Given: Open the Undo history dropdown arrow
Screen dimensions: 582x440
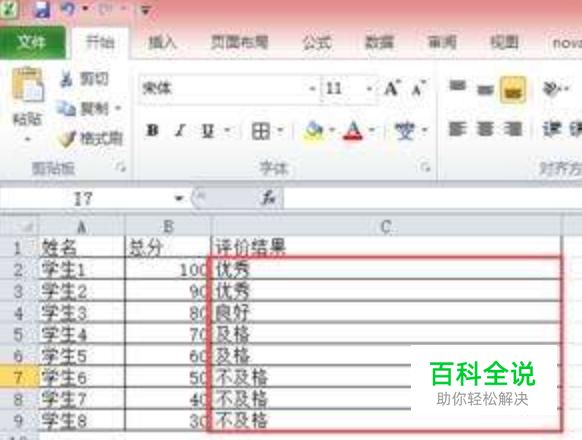Looking at the screenshot, I should tap(85, 9).
